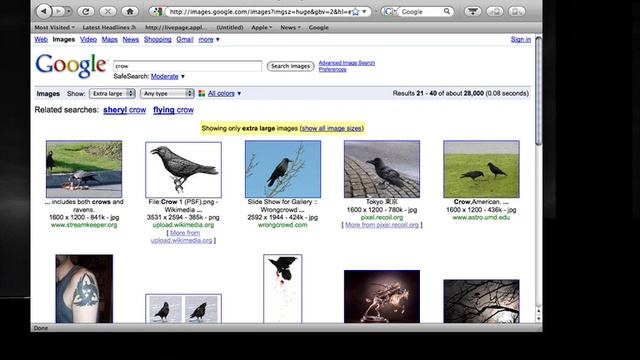The image size is (640, 360).
Task: Open the URL bar history dropdown arrow
Action: (x=364, y=12)
